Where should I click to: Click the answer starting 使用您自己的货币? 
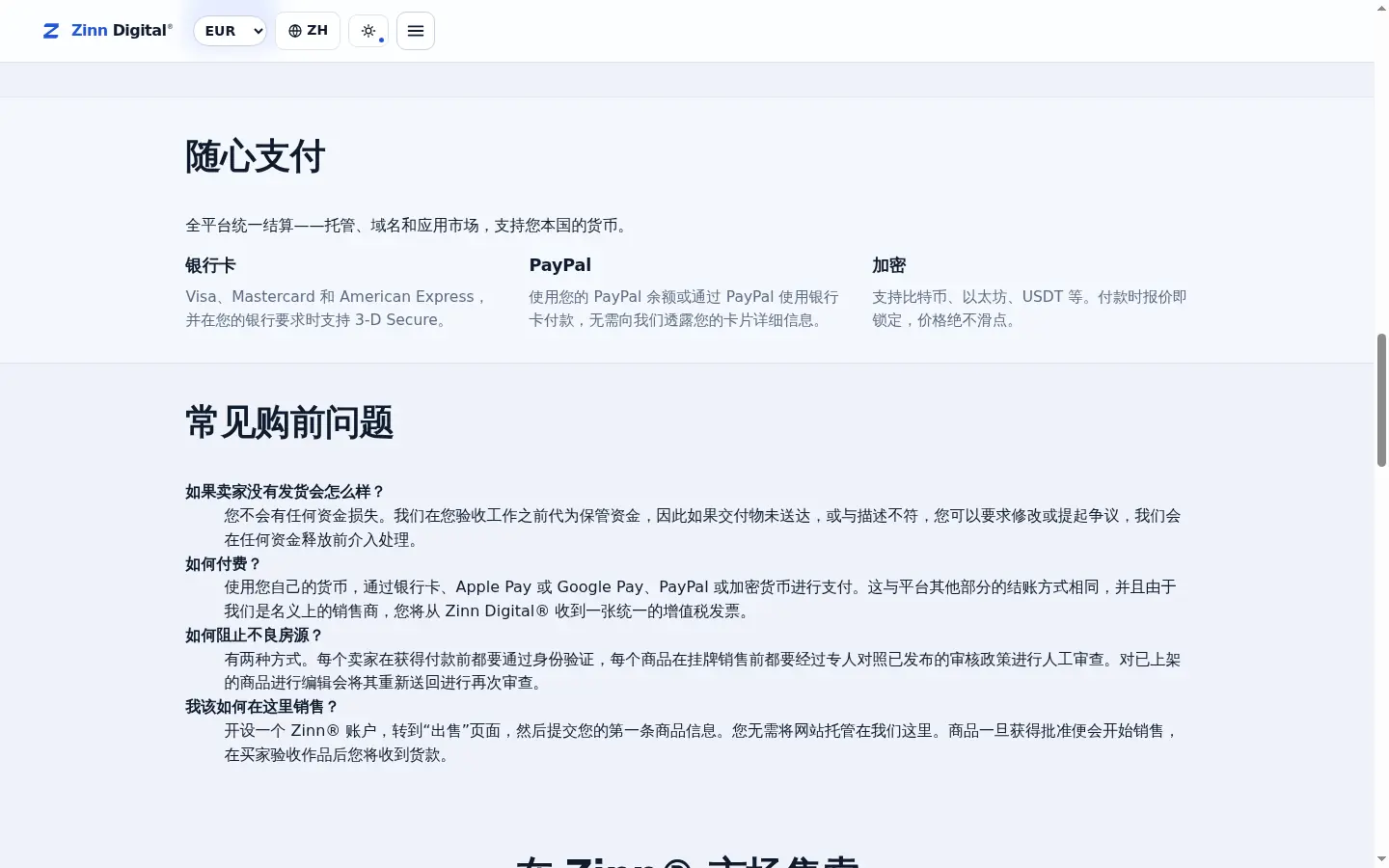point(701,599)
